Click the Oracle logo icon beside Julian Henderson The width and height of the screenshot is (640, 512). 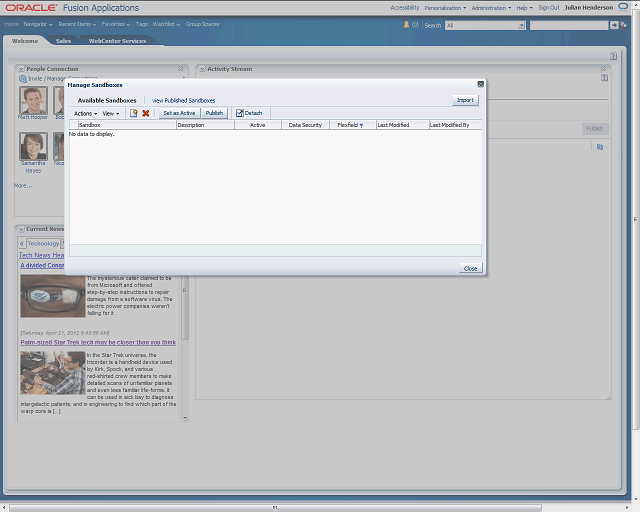(623, 7)
